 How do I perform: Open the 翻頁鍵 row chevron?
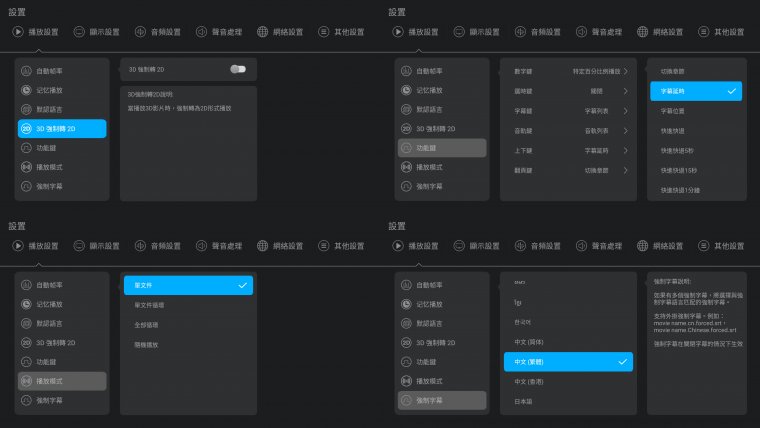click(x=626, y=169)
